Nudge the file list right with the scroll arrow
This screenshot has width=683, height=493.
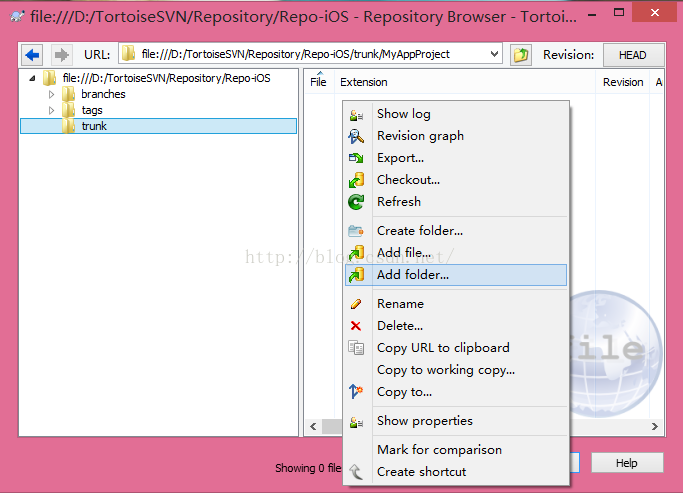[654, 427]
